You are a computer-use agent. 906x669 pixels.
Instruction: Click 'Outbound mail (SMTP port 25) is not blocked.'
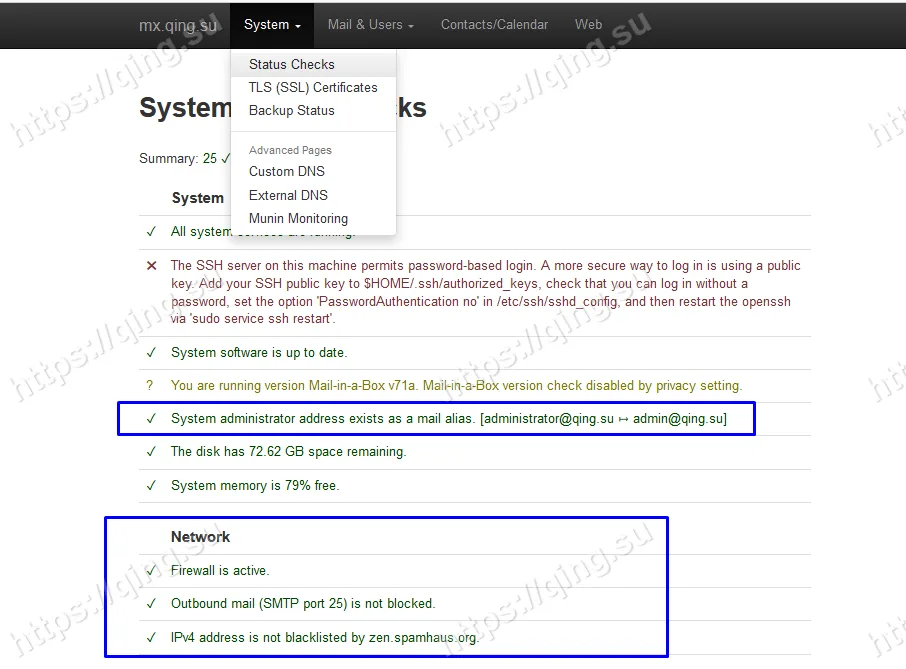coord(303,604)
